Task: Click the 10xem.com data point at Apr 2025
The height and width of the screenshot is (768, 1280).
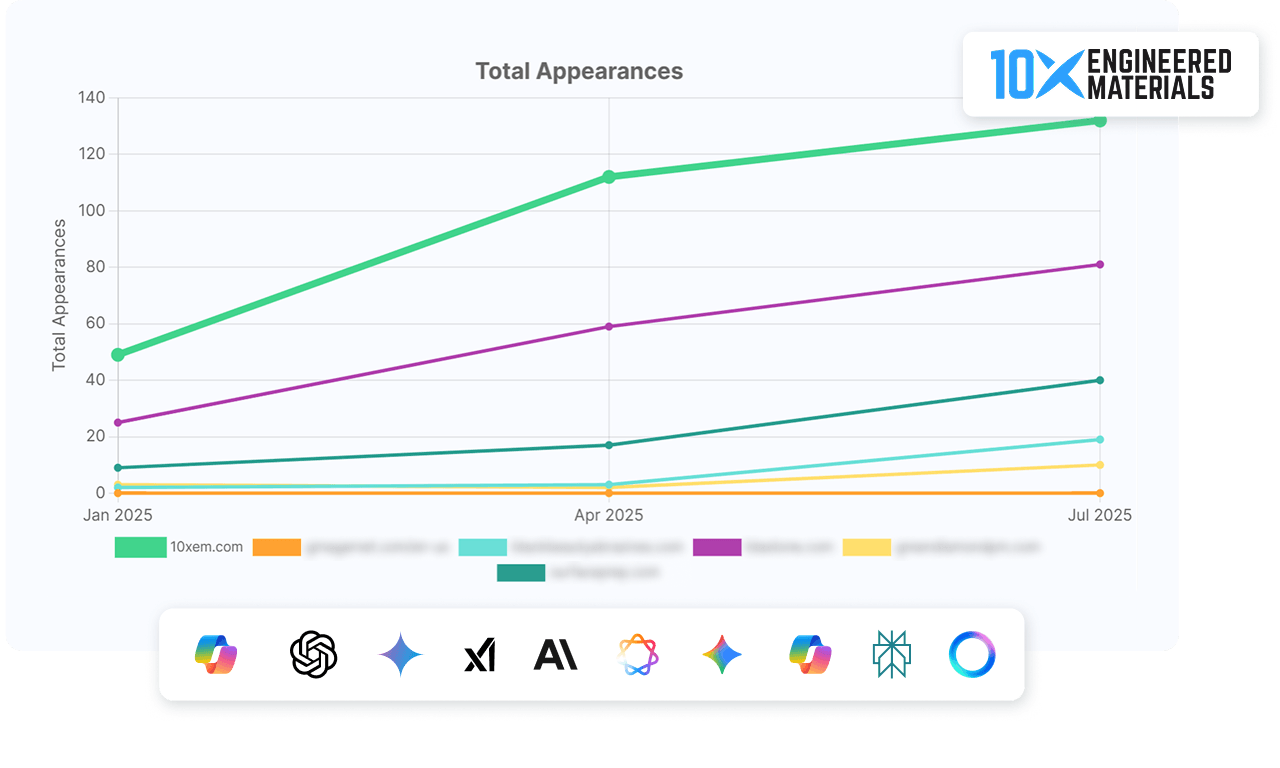Action: [609, 177]
